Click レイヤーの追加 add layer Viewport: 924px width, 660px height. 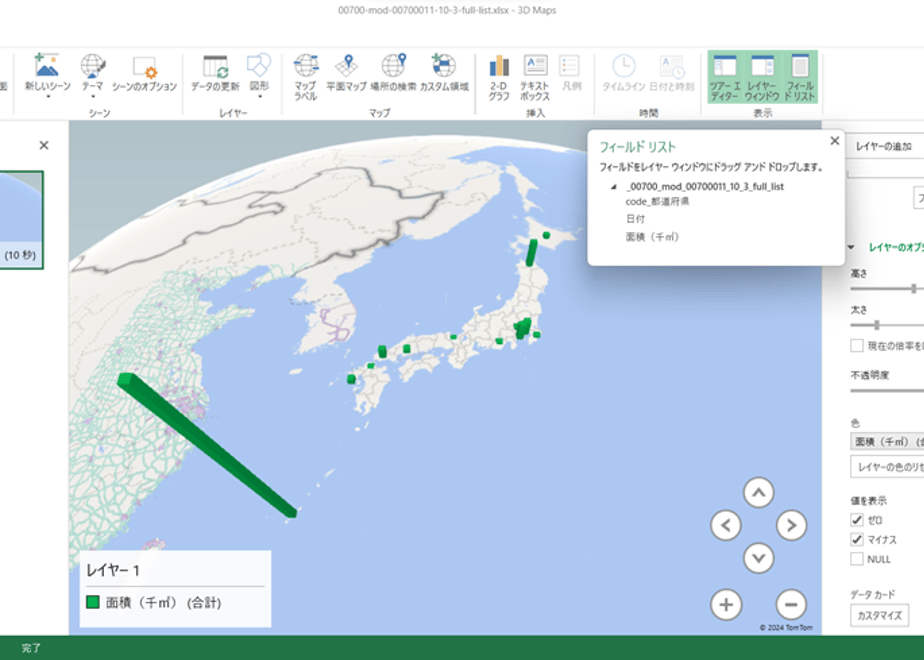pos(884,147)
